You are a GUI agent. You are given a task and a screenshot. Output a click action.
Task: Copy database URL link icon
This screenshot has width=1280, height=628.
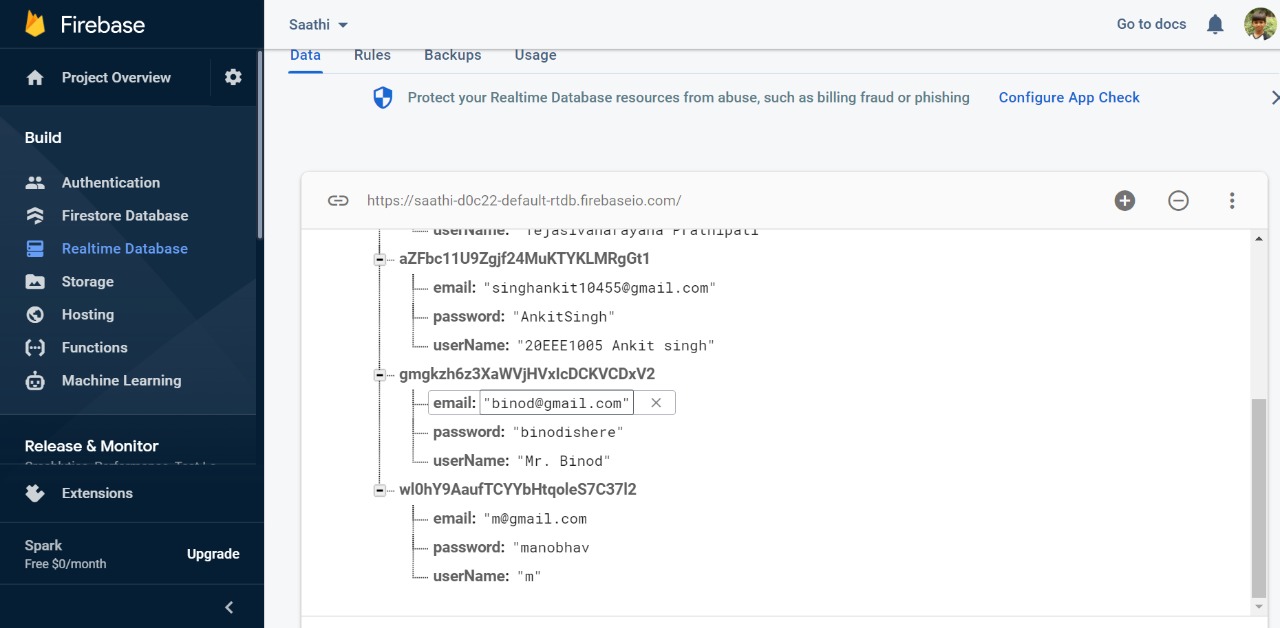click(338, 200)
